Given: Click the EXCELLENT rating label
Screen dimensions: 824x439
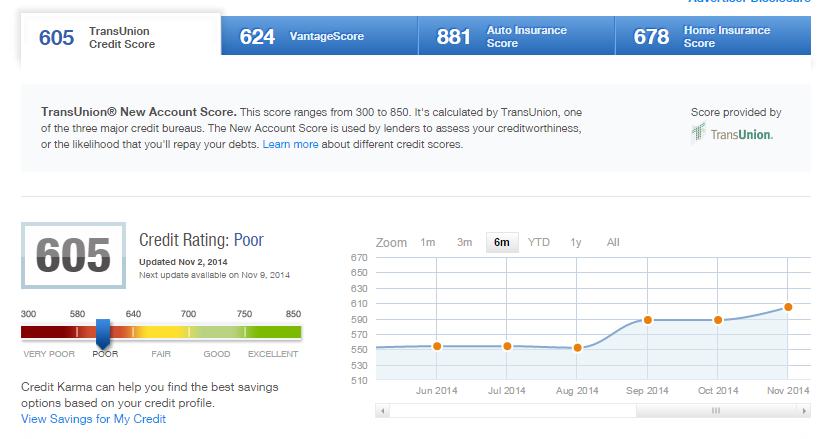Looking at the screenshot, I should coord(273,354).
